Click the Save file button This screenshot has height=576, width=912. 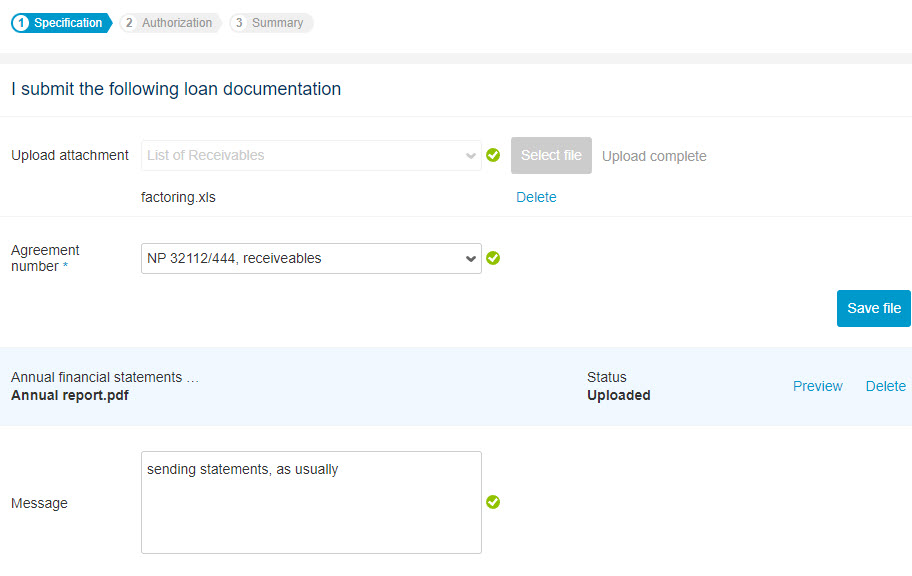coord(874,308)
